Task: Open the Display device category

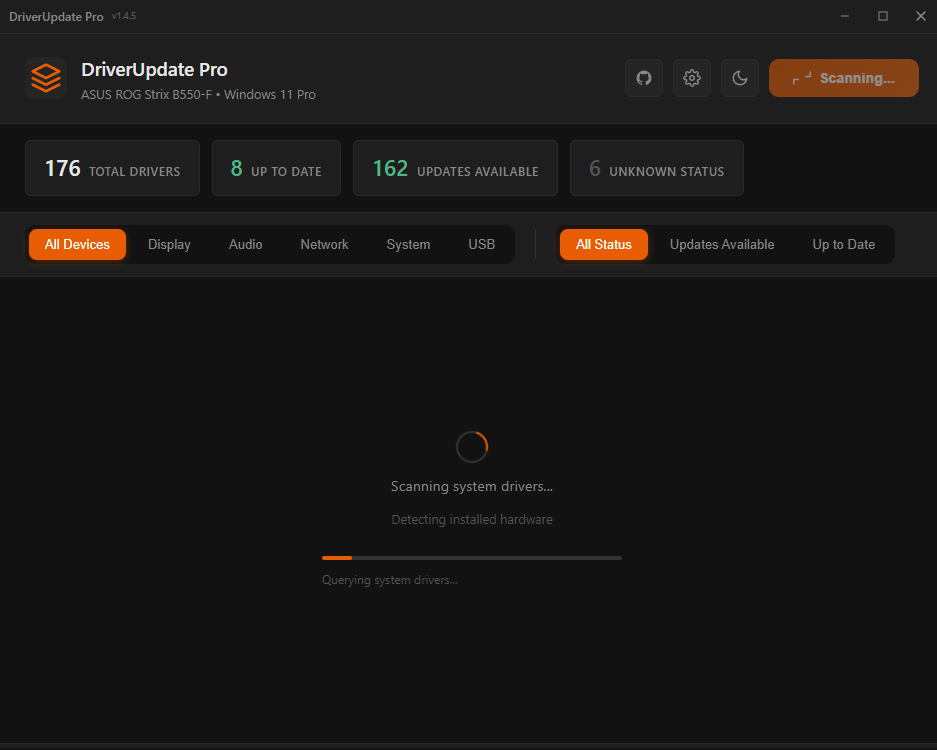Action: pyautogui.click(x=169, y=244)
